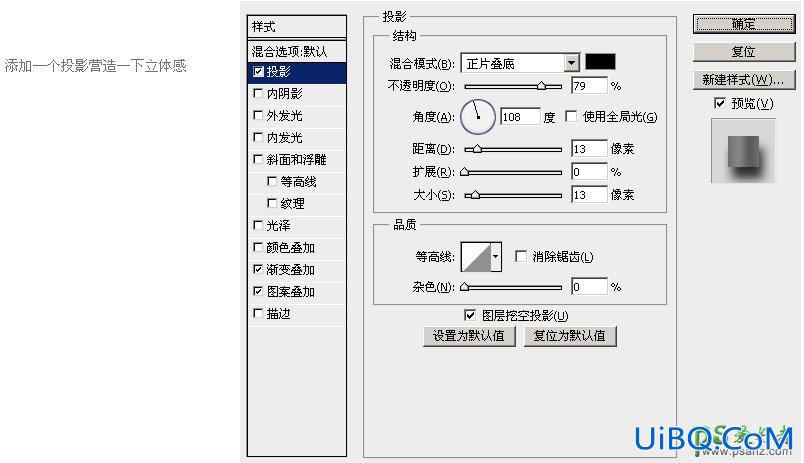Enable the 内发光 checkbox

coord(258,137)
